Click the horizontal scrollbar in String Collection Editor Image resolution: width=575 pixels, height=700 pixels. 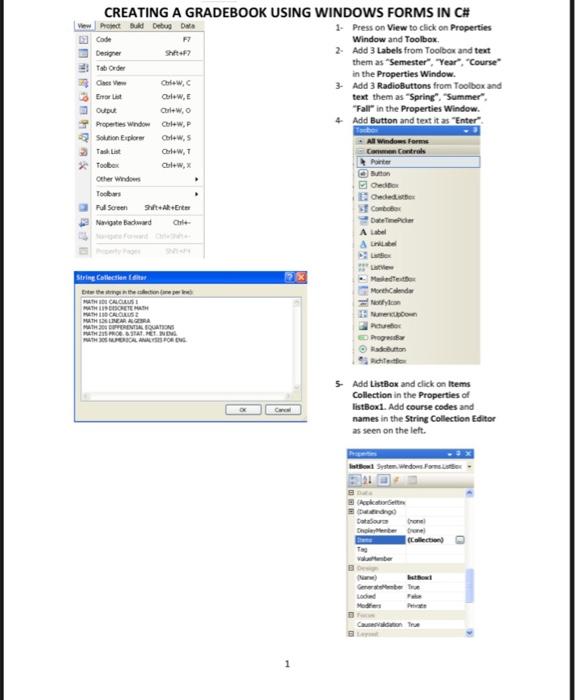click(187, 396)
